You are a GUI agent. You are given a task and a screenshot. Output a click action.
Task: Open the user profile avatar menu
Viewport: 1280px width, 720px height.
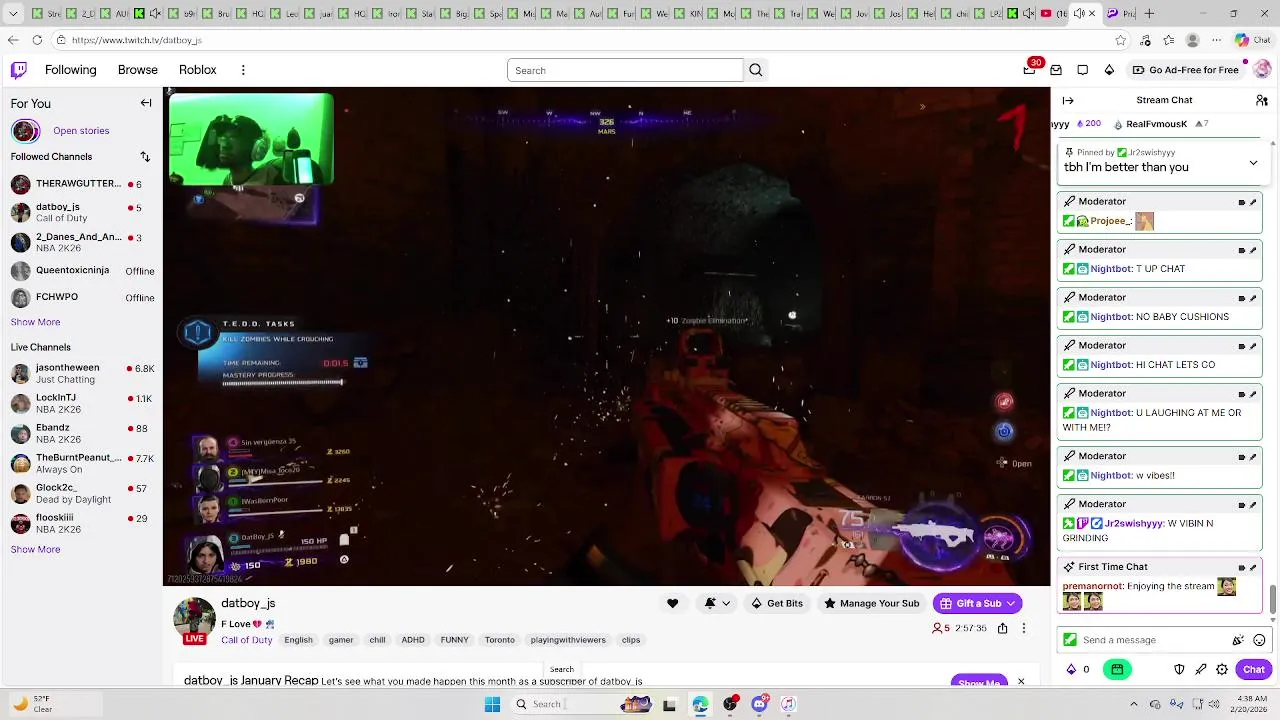[x=1262, y=70]
